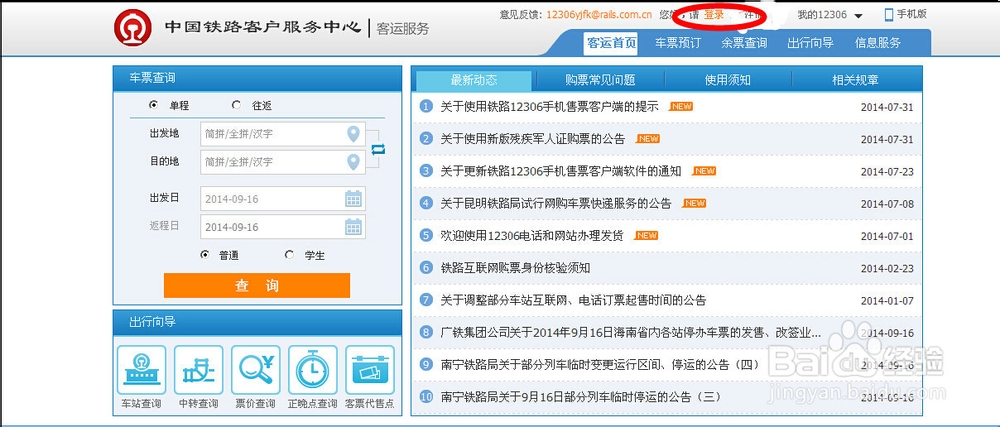Select the 学生 student radio button
Screen dimensions: 1000x427
pyautogui.click(x=290, y=254)
